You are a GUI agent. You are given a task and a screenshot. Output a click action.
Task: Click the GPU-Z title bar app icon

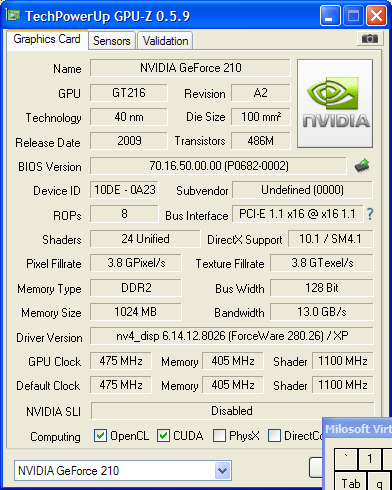(13, 15)
